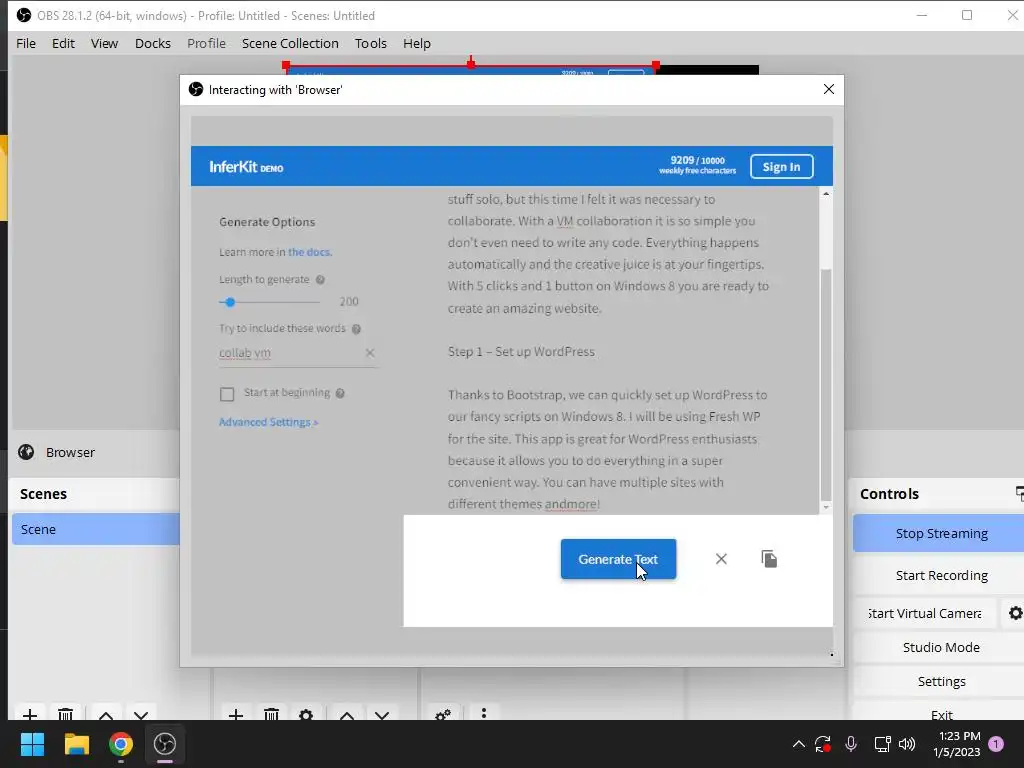The image size is (1024, 768).
Task: Close the Interacting with 'Browser' dialog
Action: coord(829,89)
